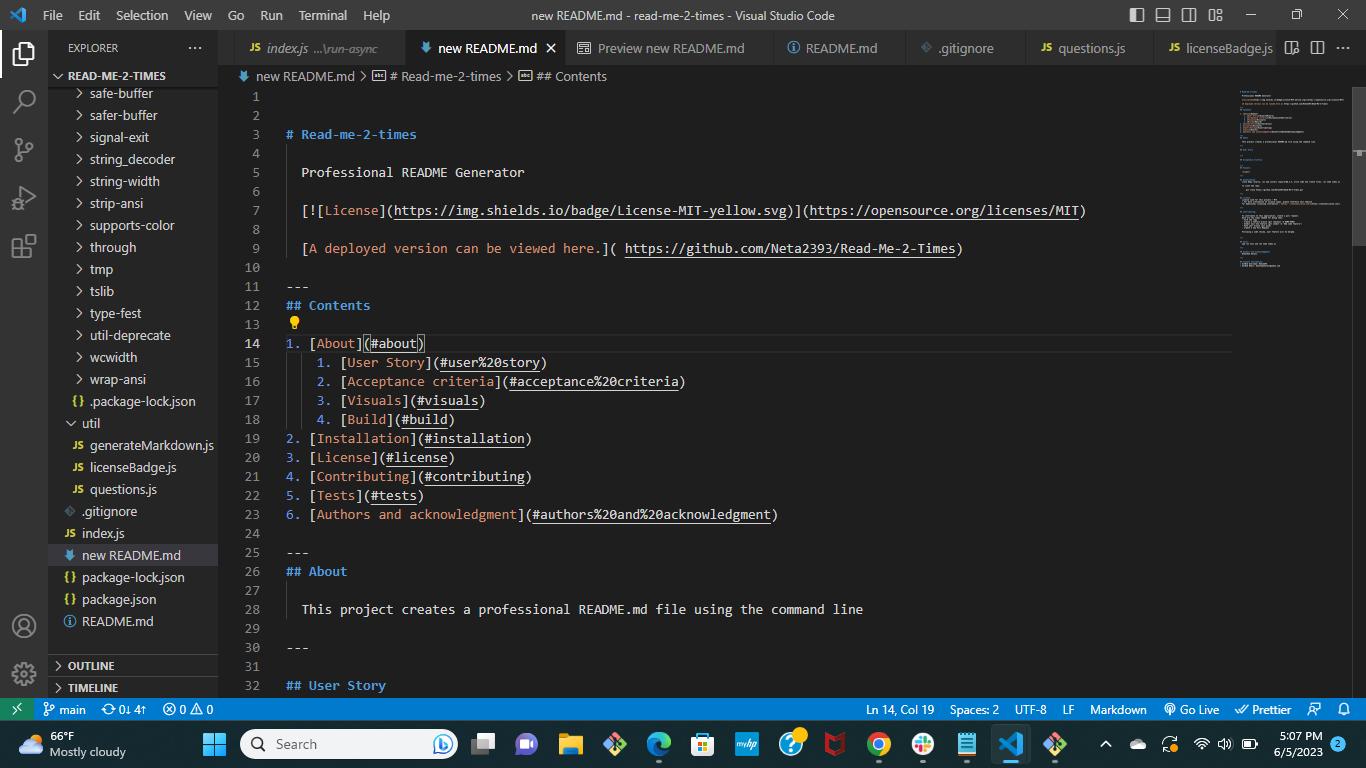Open the Extensions view
The width and height of the screenshot is (1366, 768).
point(24,246)
